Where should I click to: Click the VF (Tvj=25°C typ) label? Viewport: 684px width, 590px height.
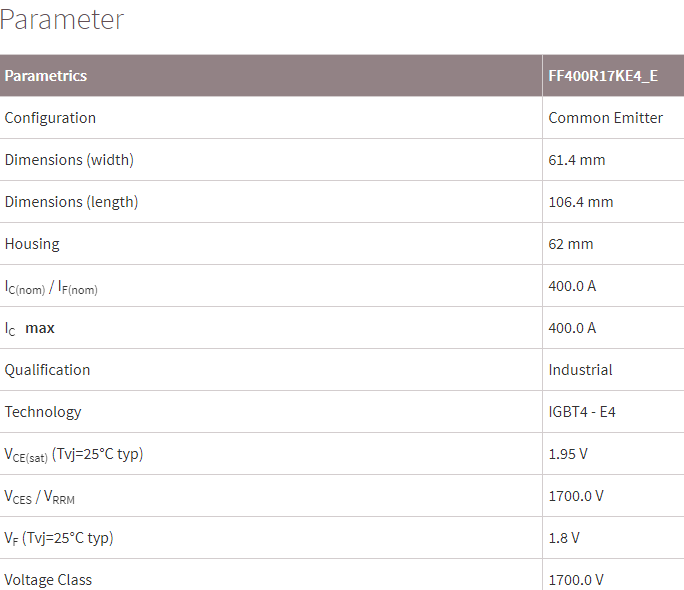click(x=59, y=539)
